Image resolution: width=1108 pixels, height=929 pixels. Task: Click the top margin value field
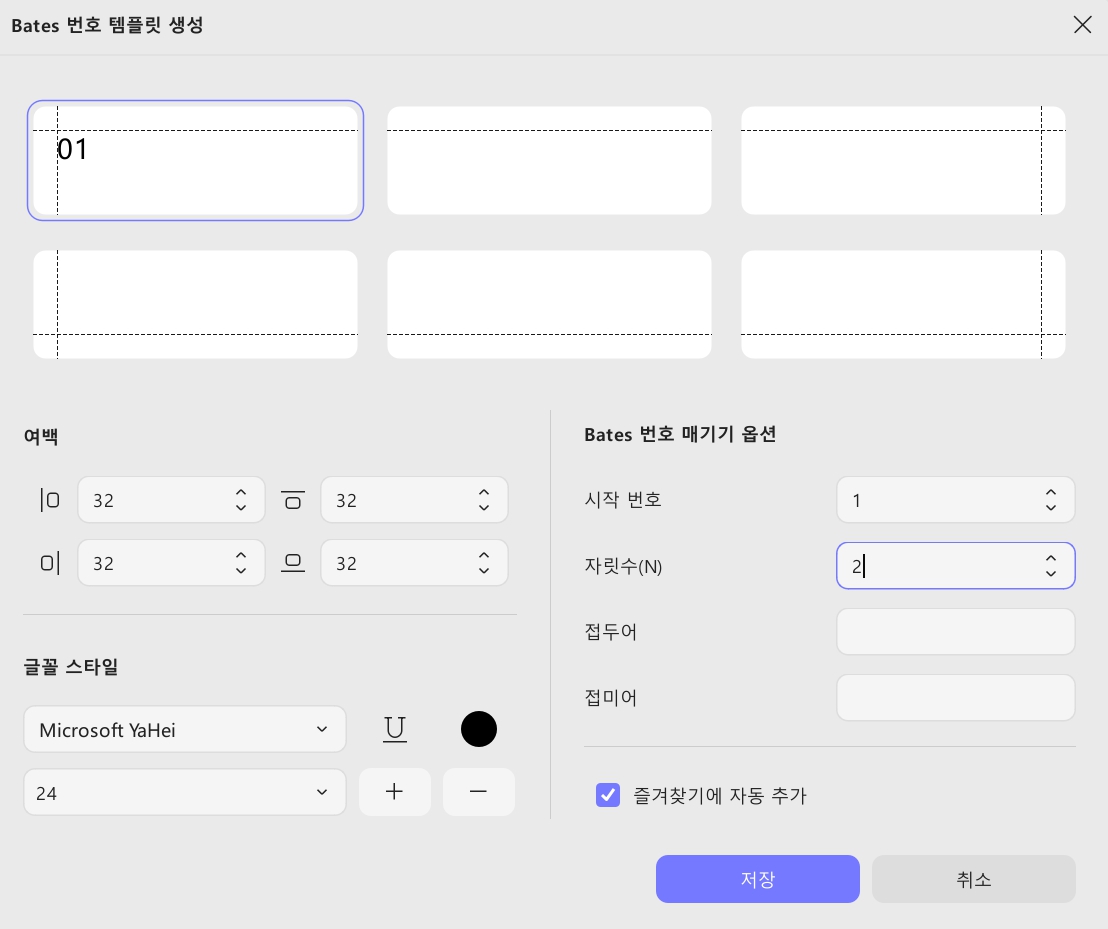point(414,500)
